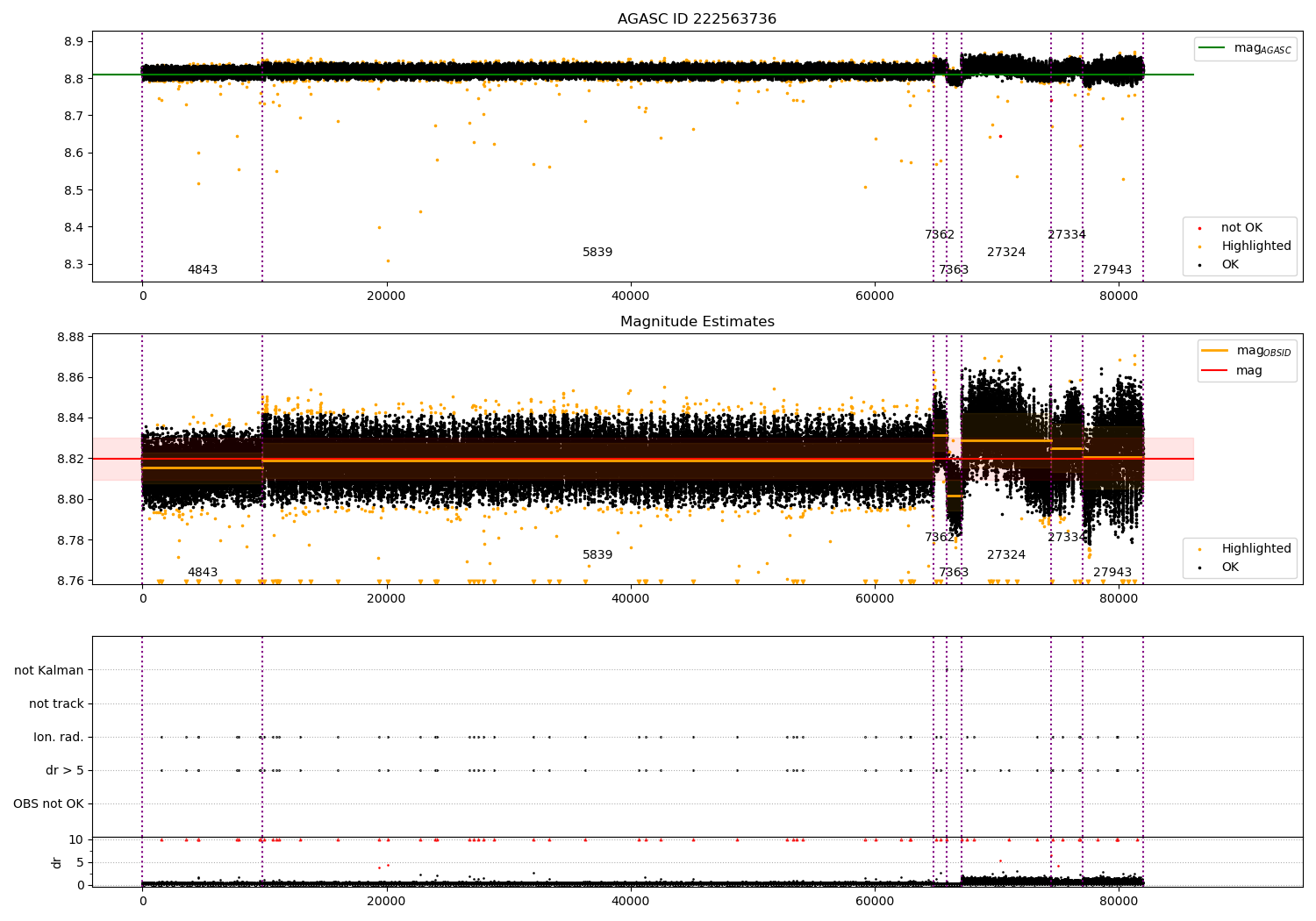Click OBSID label 27324 in AGASC ID plot
The image size is (1316, 921).
(1006, 253)
